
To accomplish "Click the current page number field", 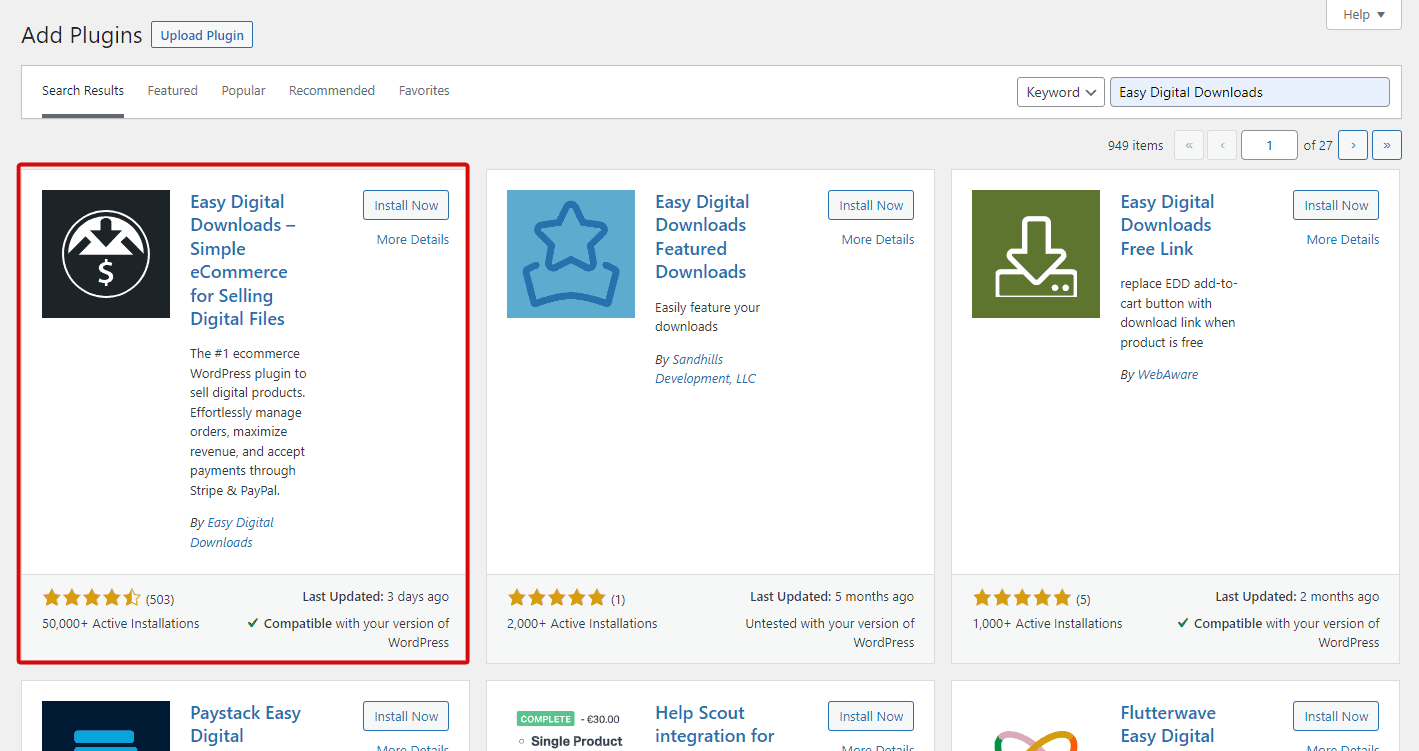I will pos(1269,145).
